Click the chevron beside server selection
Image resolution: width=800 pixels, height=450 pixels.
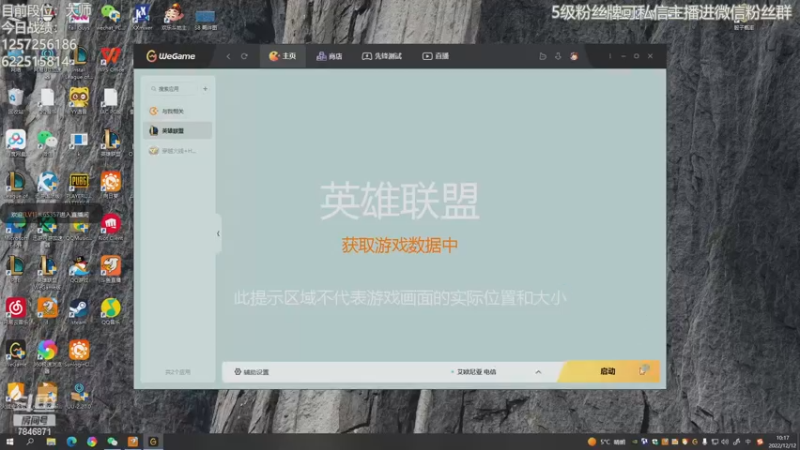pos(538,372)
